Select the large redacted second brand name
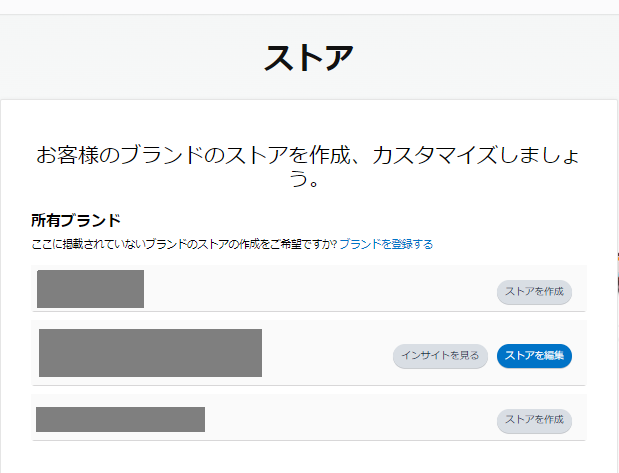This screenshot has width=619, height=473. pyautogui.click(x=150, y=353)
